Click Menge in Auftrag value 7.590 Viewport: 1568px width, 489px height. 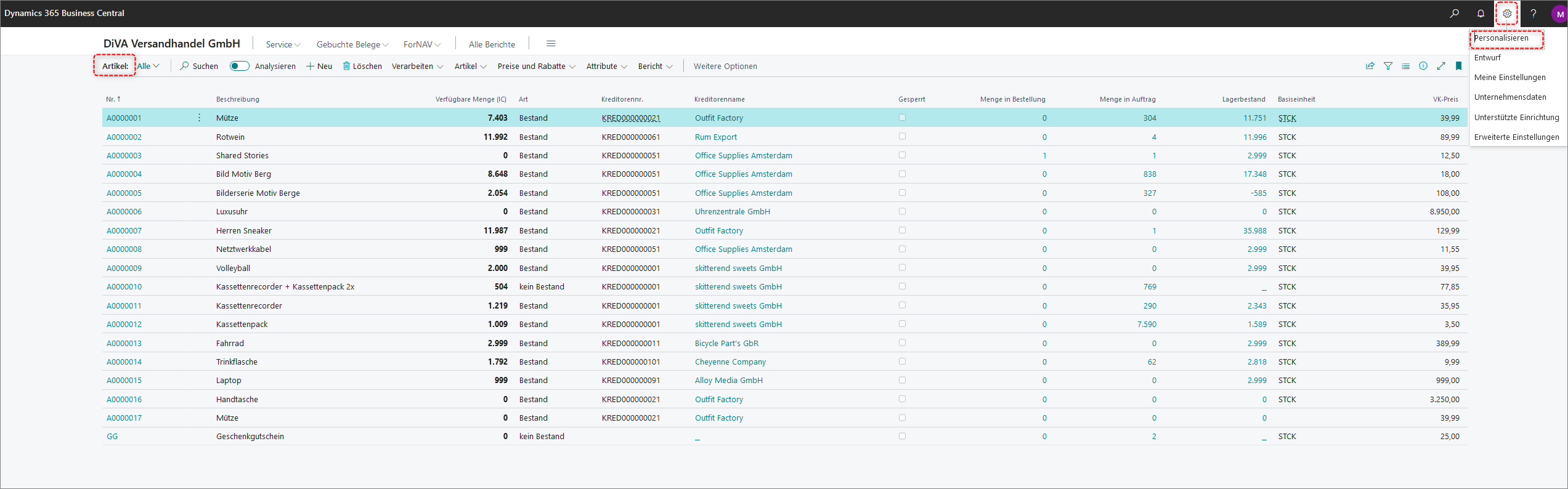[1147, 324]
